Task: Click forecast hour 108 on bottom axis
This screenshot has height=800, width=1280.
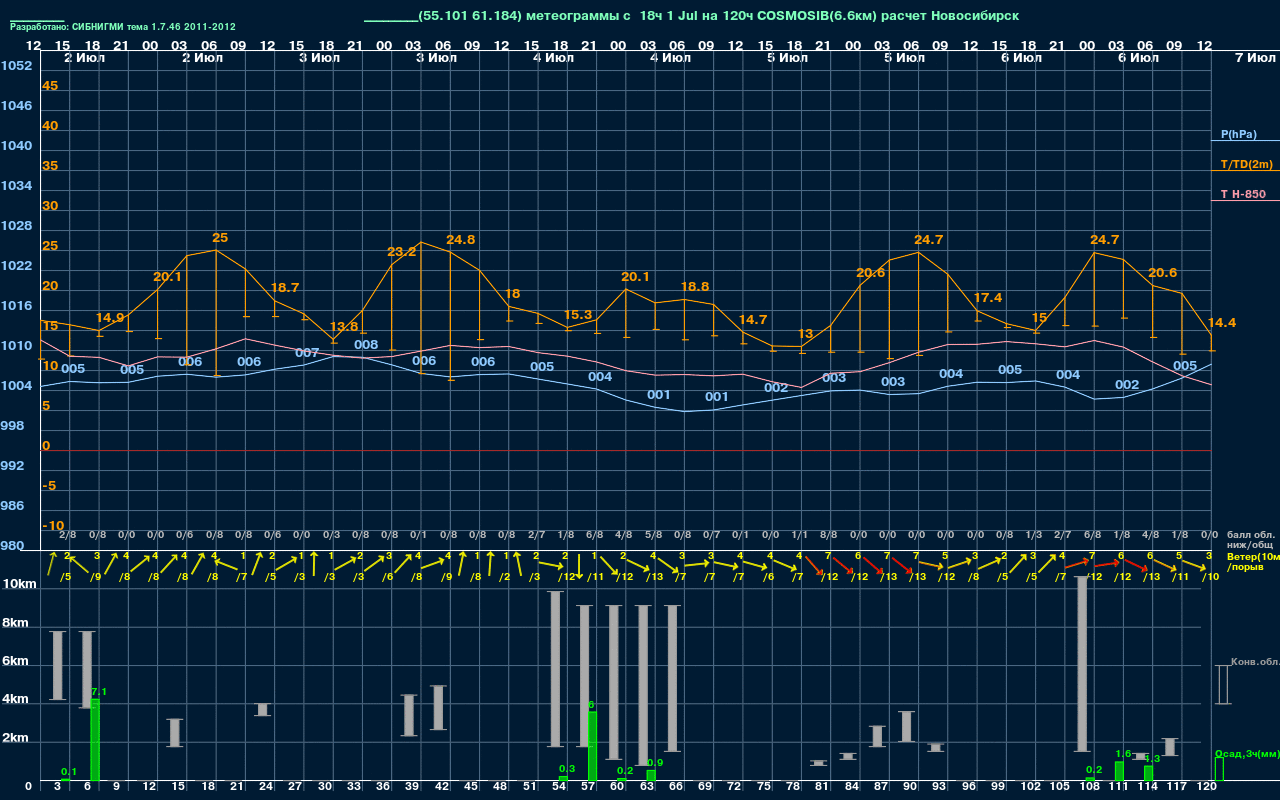Action: pyautogui.click(x=1090, y=788)
